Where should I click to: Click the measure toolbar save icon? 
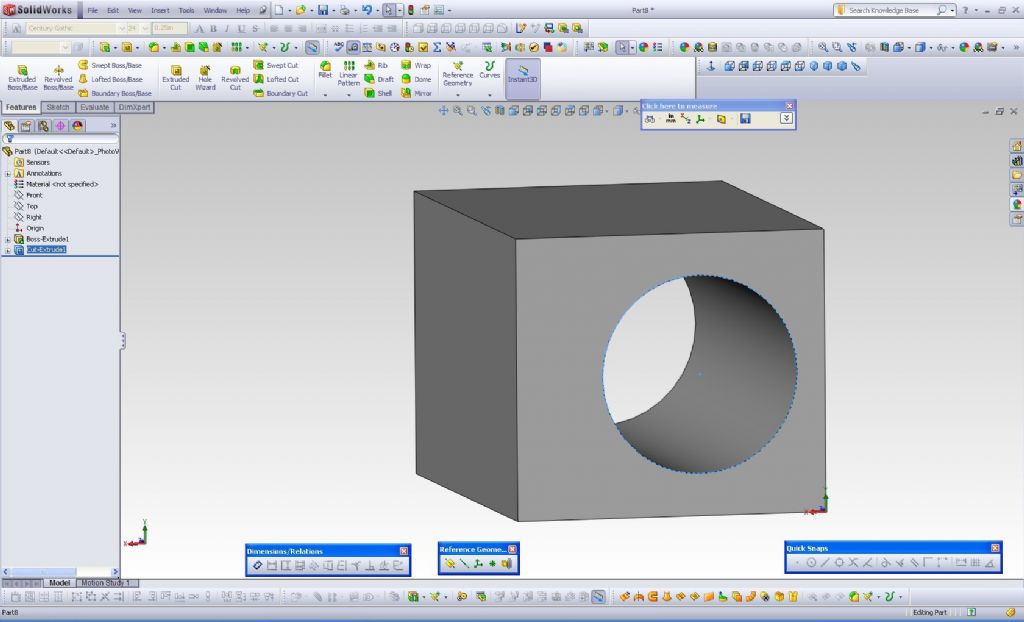tap(745, 119)
